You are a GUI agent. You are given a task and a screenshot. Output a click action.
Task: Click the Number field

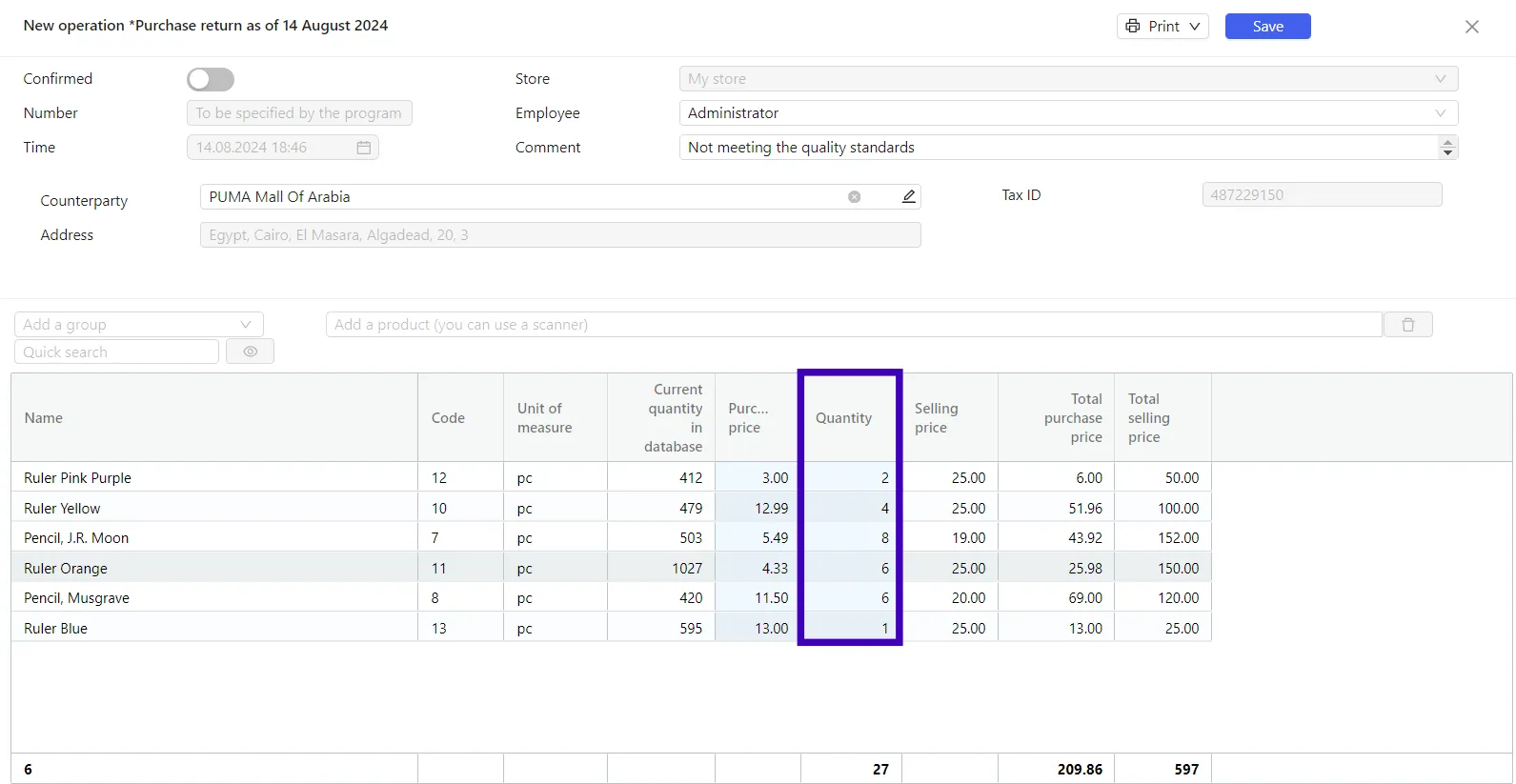[x=299, y=113]
